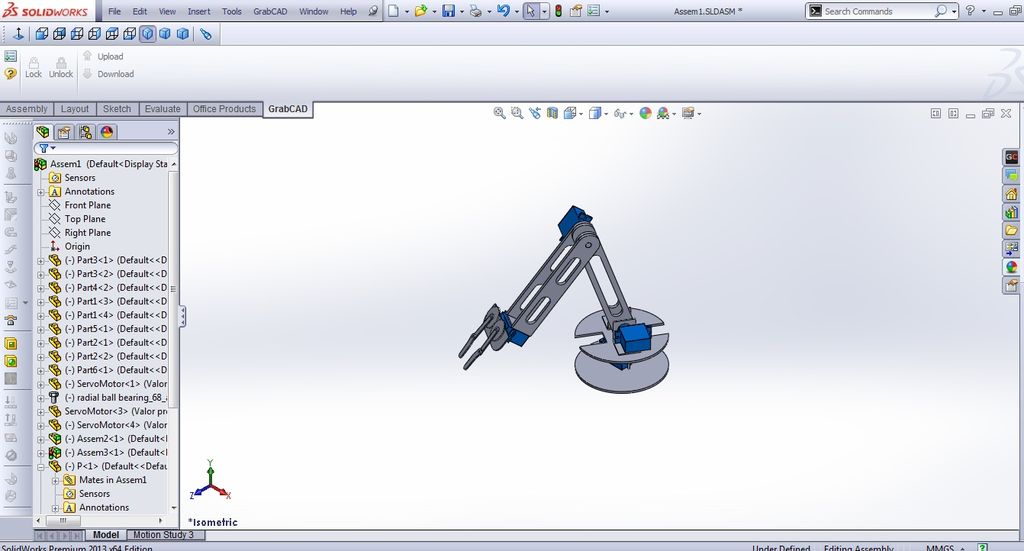Image resolution: width=1024 pixels, height=551 pixels.
Task: Expand Mates in Assem1 node
Action: coord(56,480)
